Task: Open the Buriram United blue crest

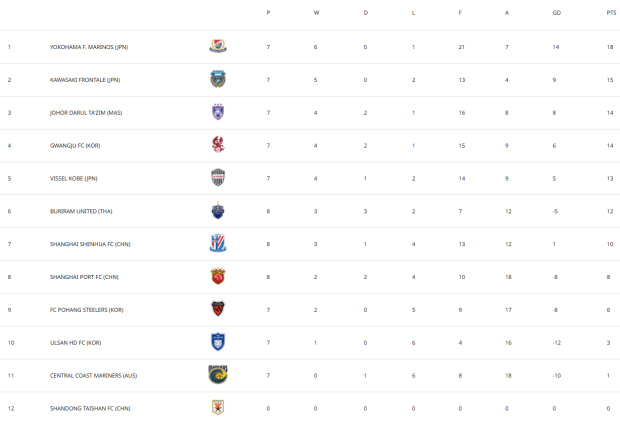Action: [x=218, y=210]
